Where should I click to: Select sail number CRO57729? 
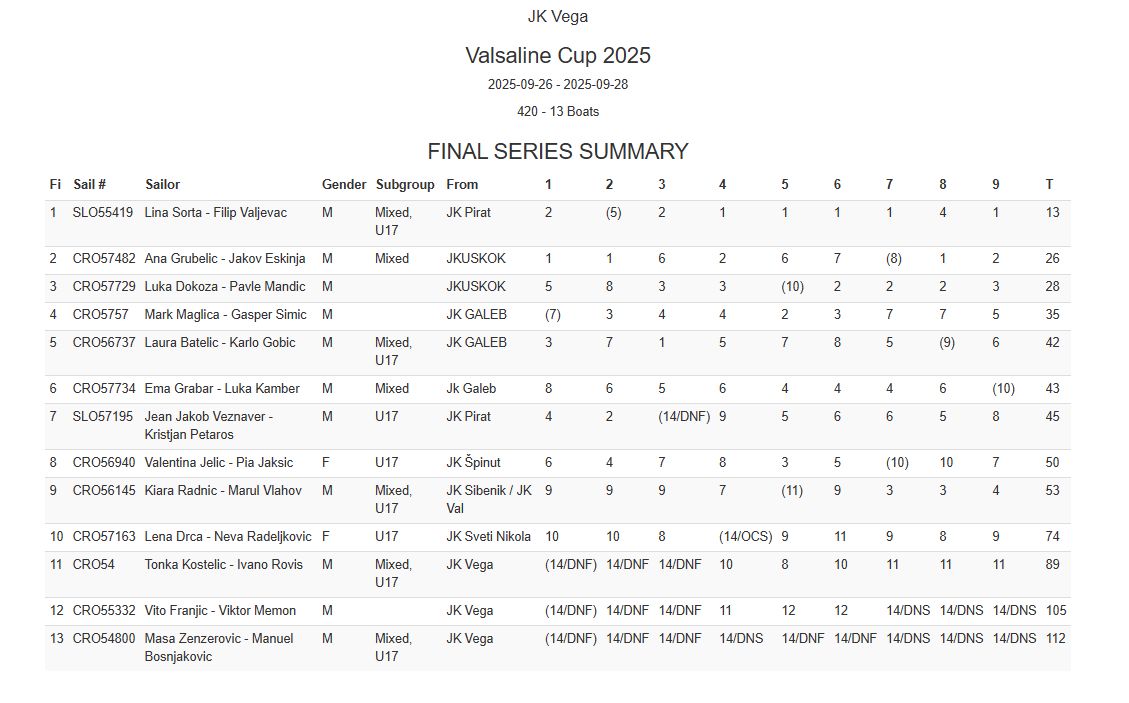104,286
